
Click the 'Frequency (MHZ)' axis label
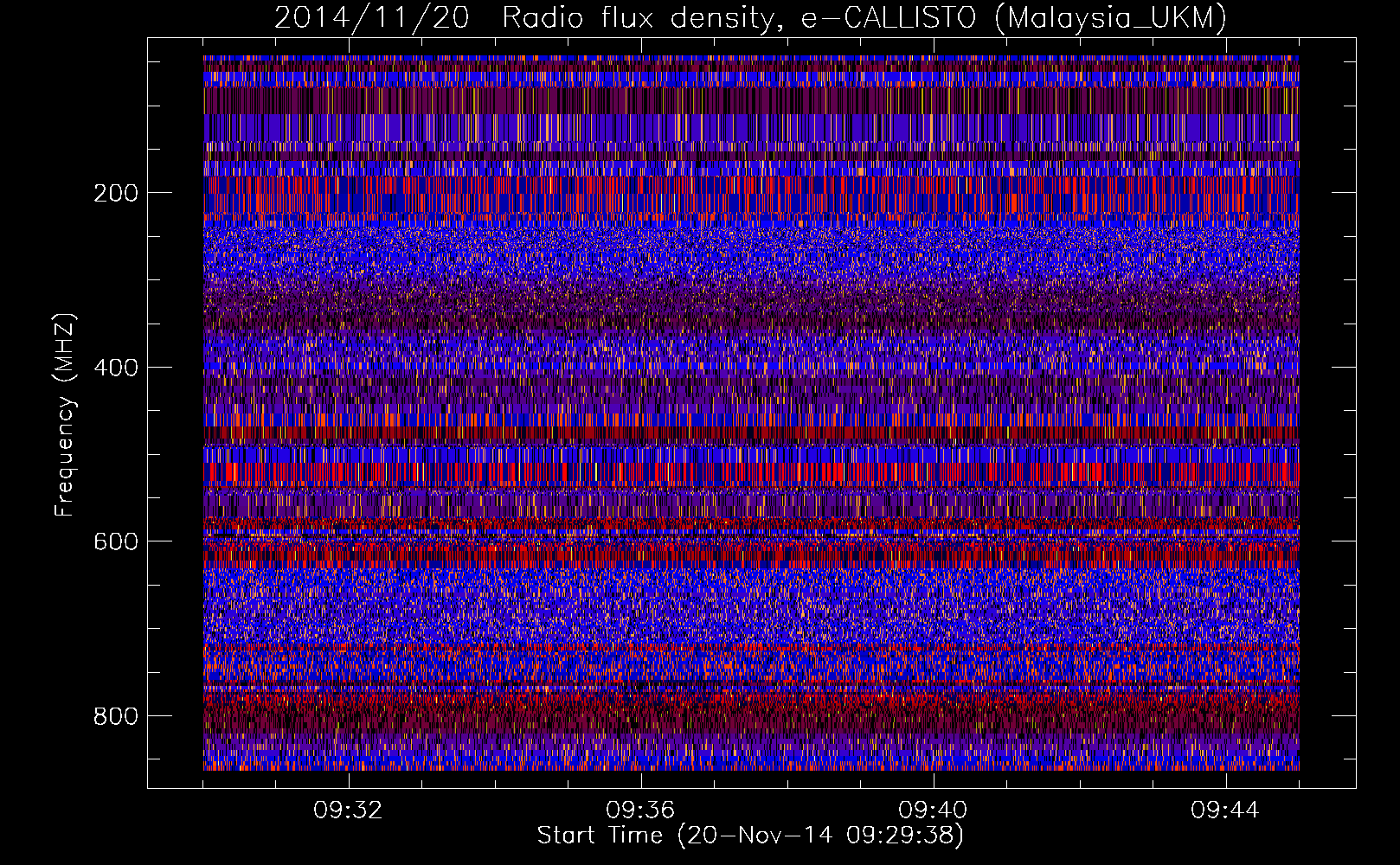(65, 415)
